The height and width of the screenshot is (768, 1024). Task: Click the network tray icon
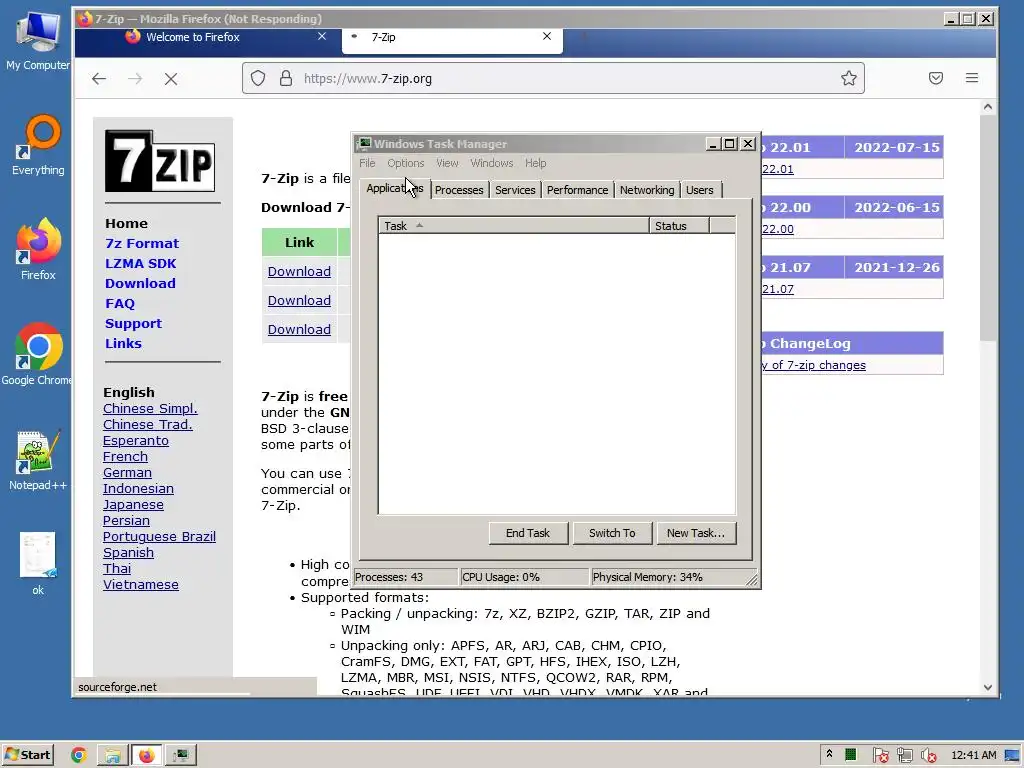click(x=904, y=756)
